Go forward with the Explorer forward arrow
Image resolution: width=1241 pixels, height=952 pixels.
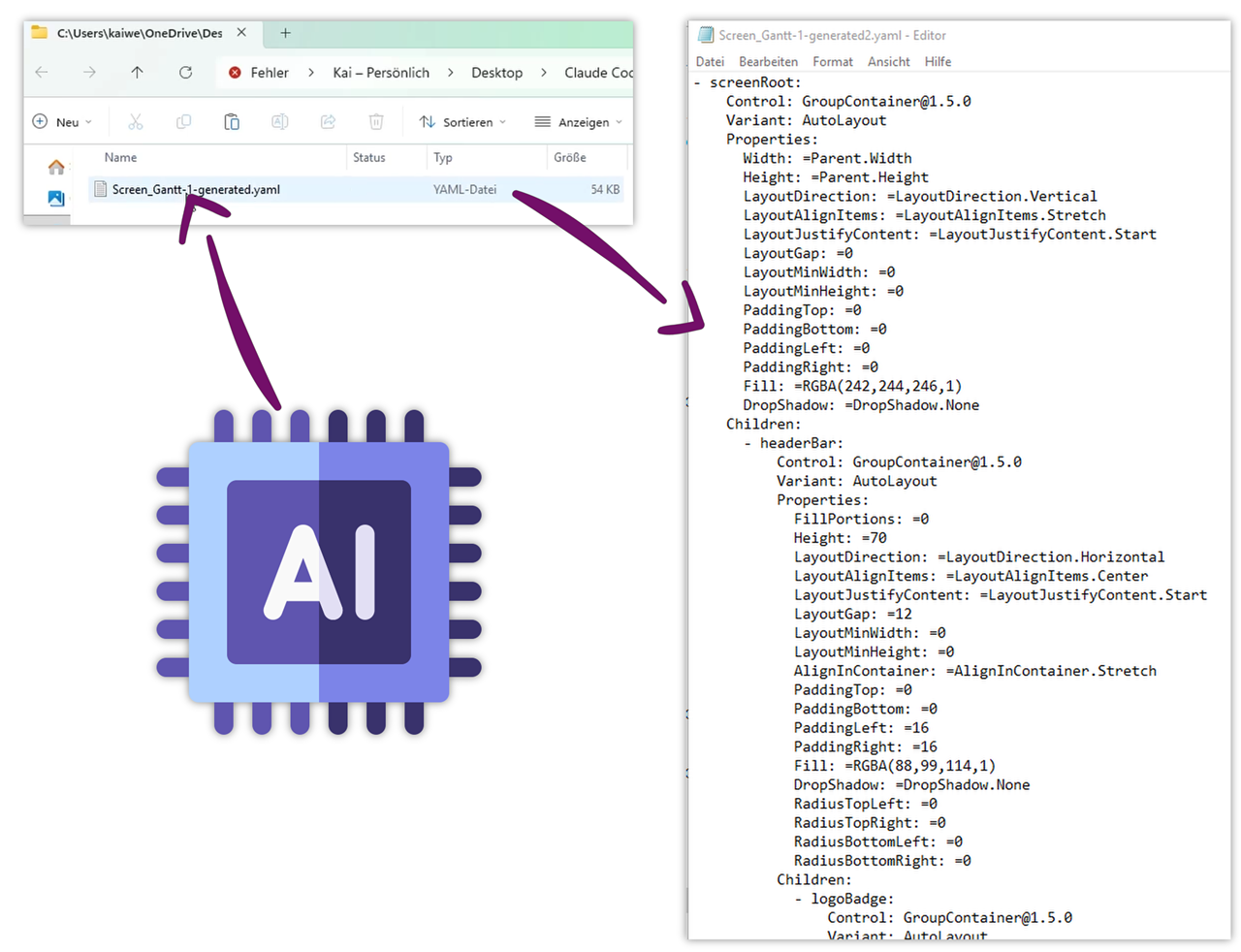coord(89,73)
